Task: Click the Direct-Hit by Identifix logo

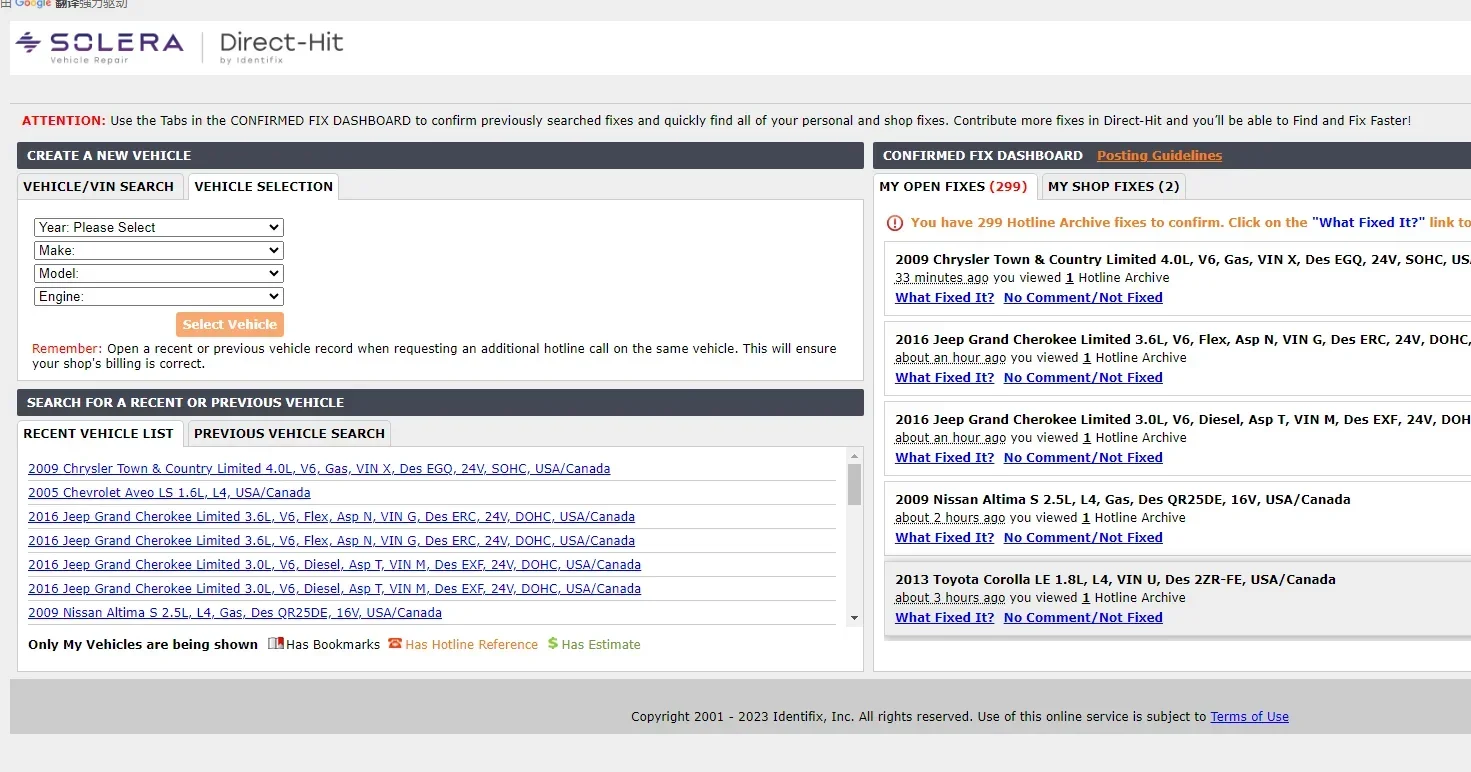Action: click(281, 47)
